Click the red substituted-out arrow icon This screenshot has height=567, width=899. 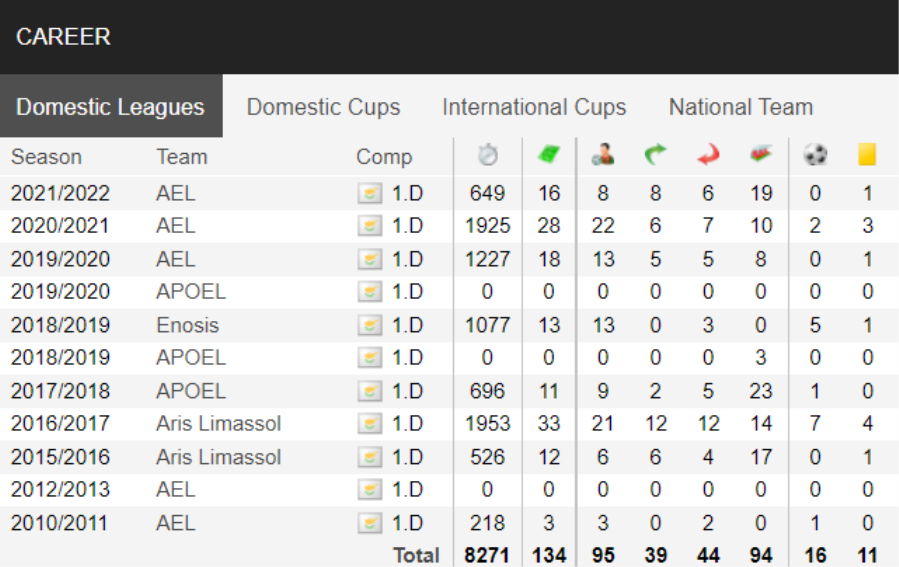[x=708, y=155]
